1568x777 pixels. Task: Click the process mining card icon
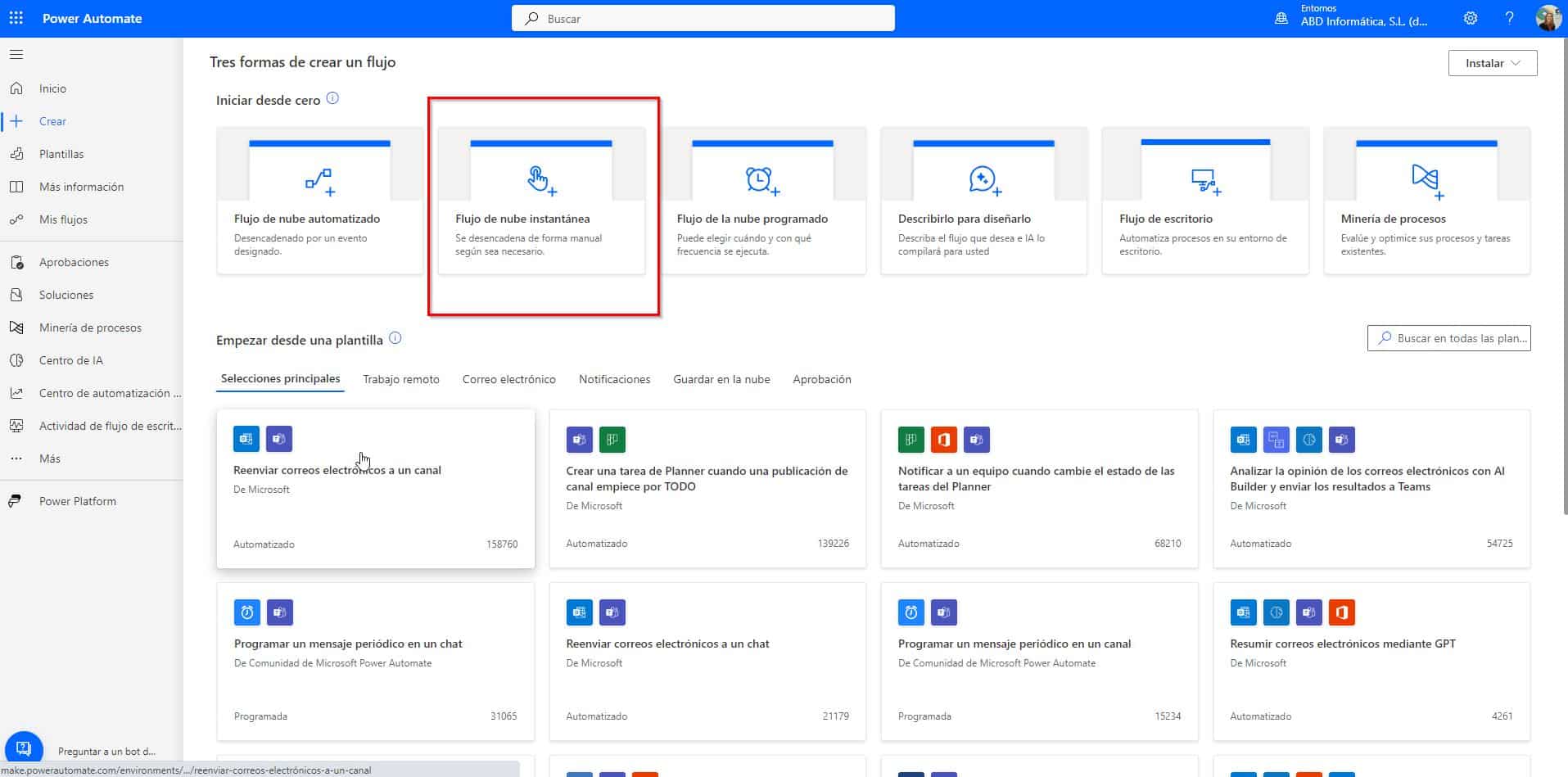tap(1427, 182)
